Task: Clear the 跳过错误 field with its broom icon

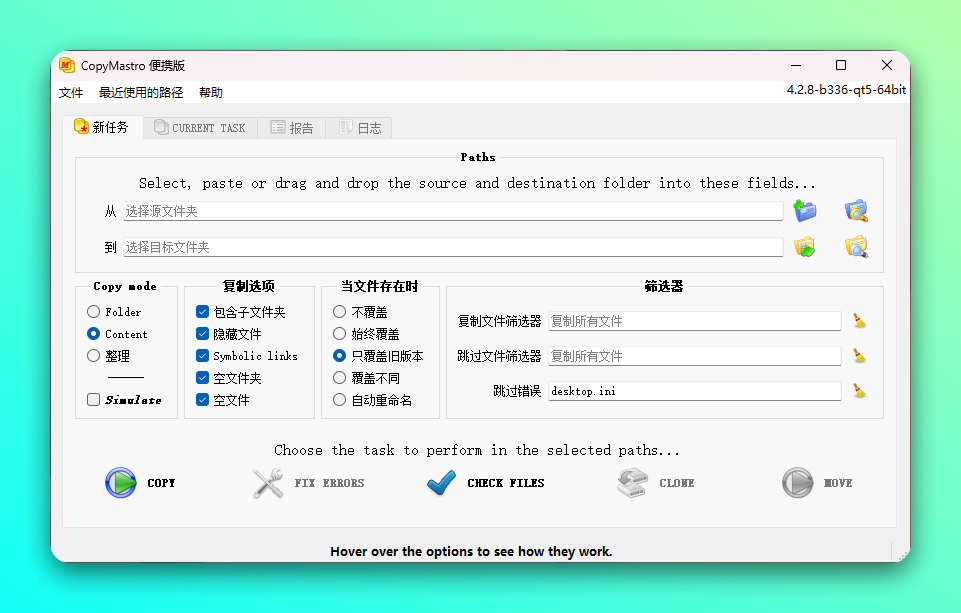Action: click(860, 390)
